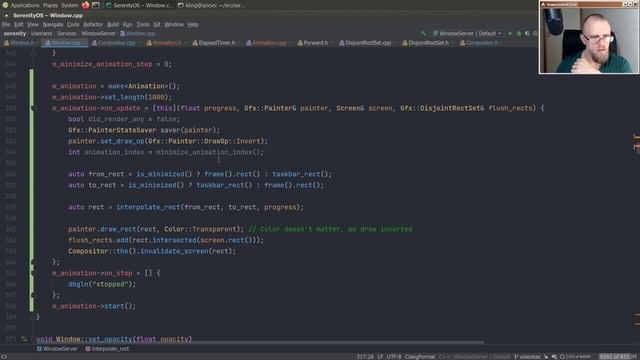Open the Git menu

point(157,24)
